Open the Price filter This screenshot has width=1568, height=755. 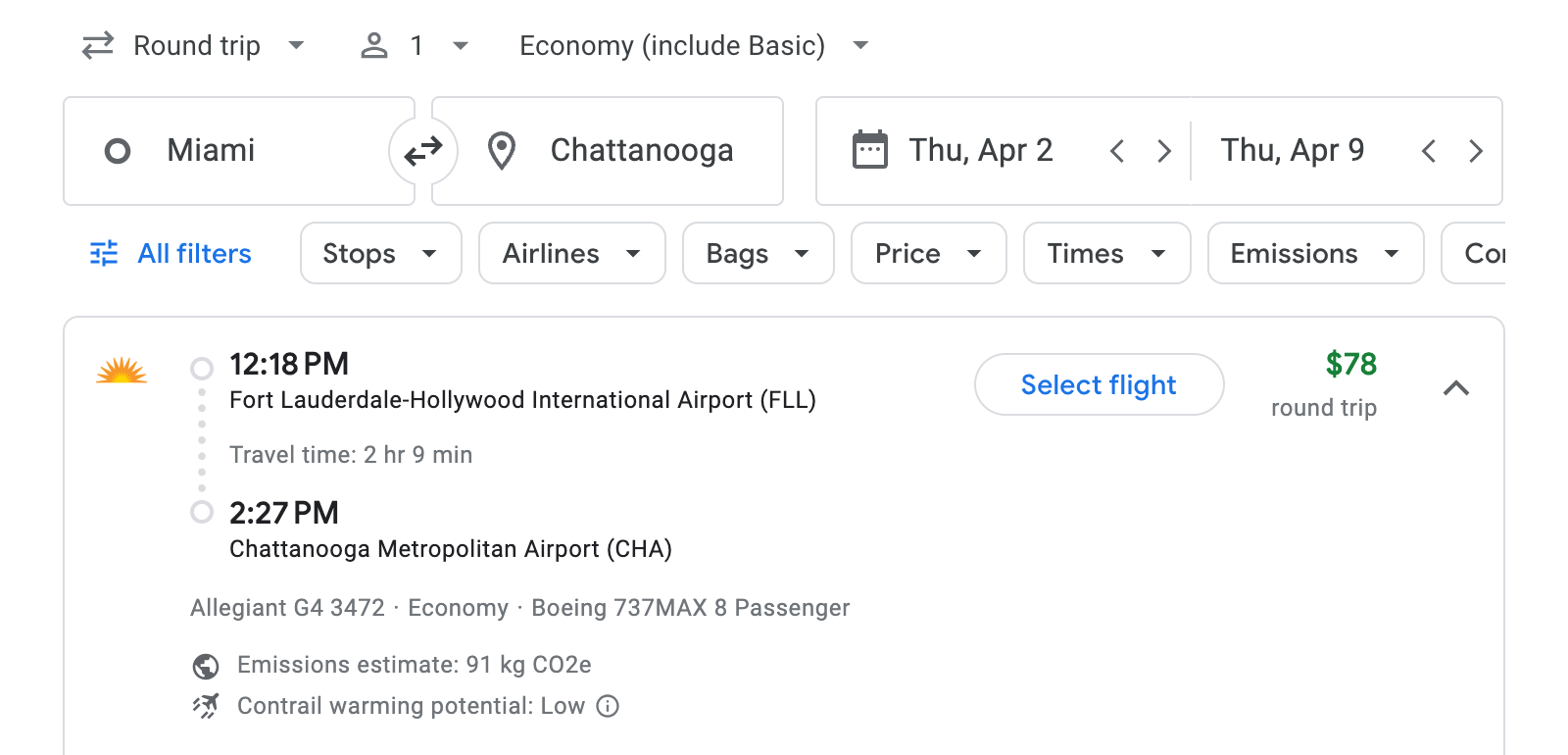coord(927,253)
